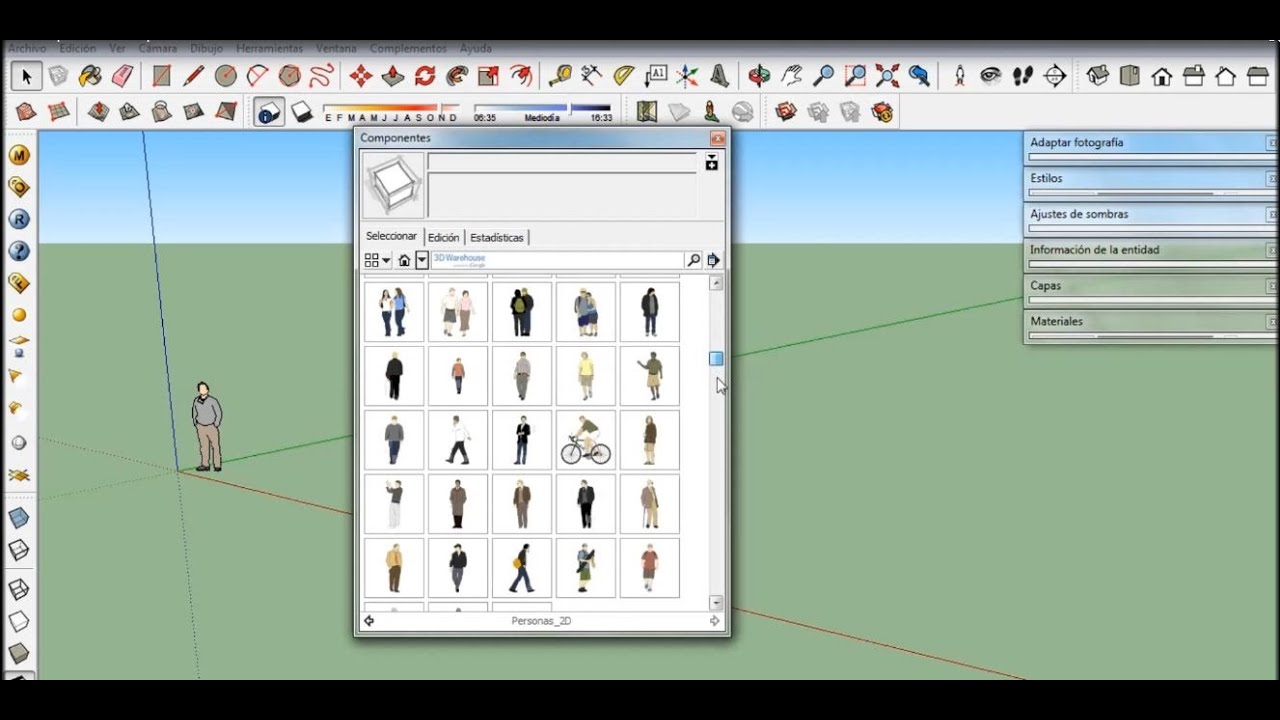The height and width of the screenshot is (720, 1280).
Task: Toggle the secondary selection pane in Componentes
Action: (711, 162)
